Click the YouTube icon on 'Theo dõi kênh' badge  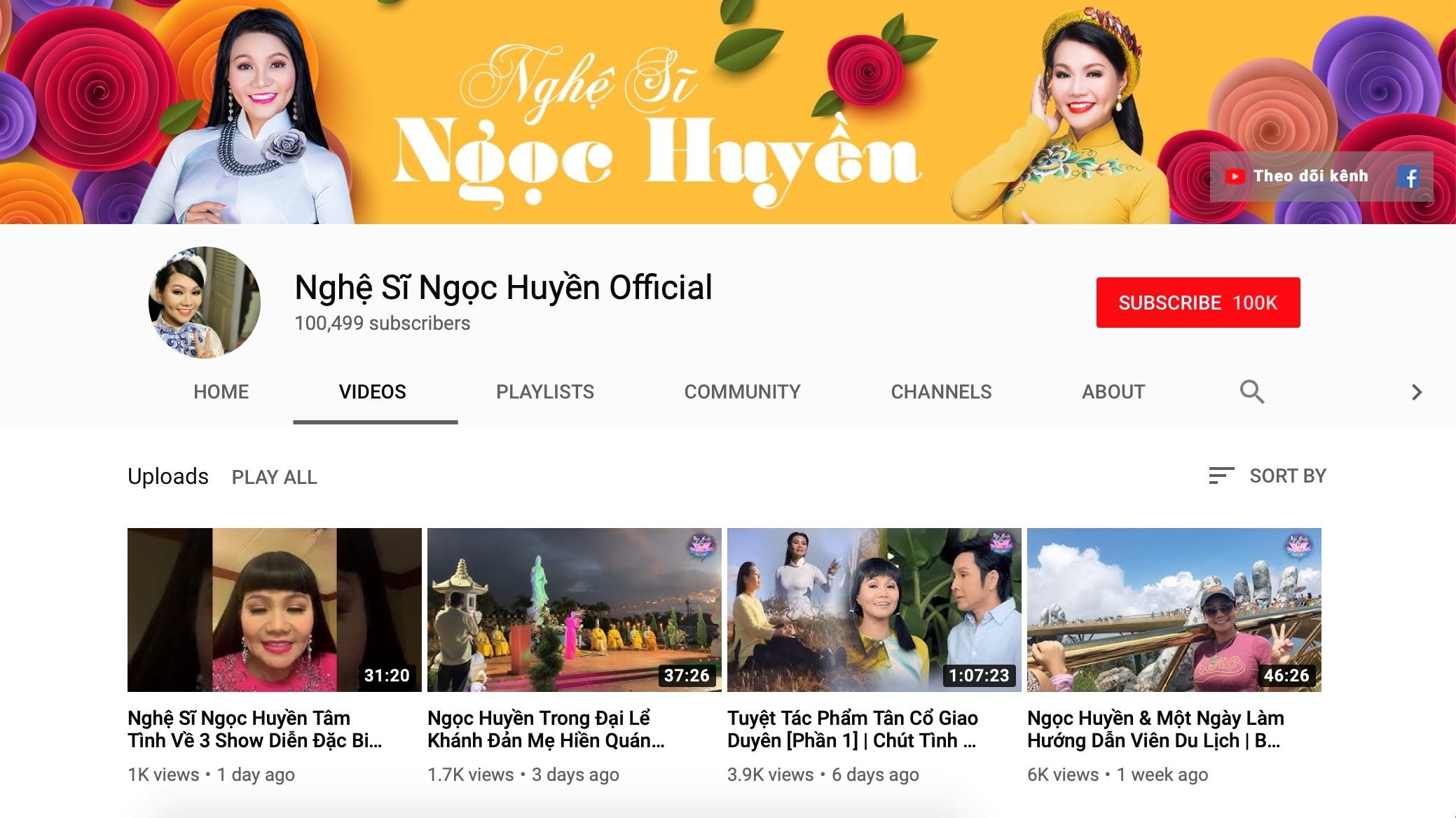1237,176
